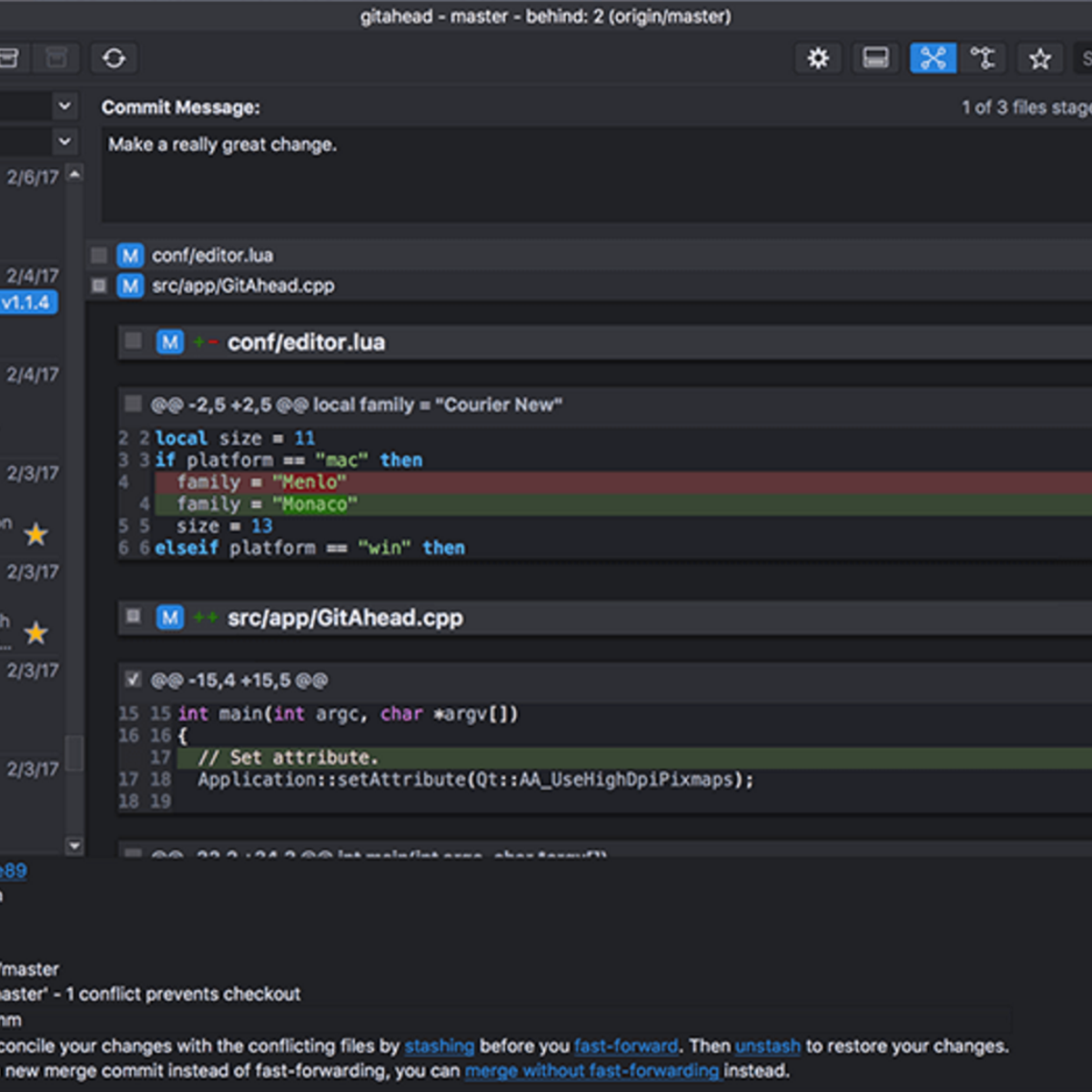Click the 'Commit Message:' label
The height and width of the screenshot is (1092, 1092).
coord(180,107)
